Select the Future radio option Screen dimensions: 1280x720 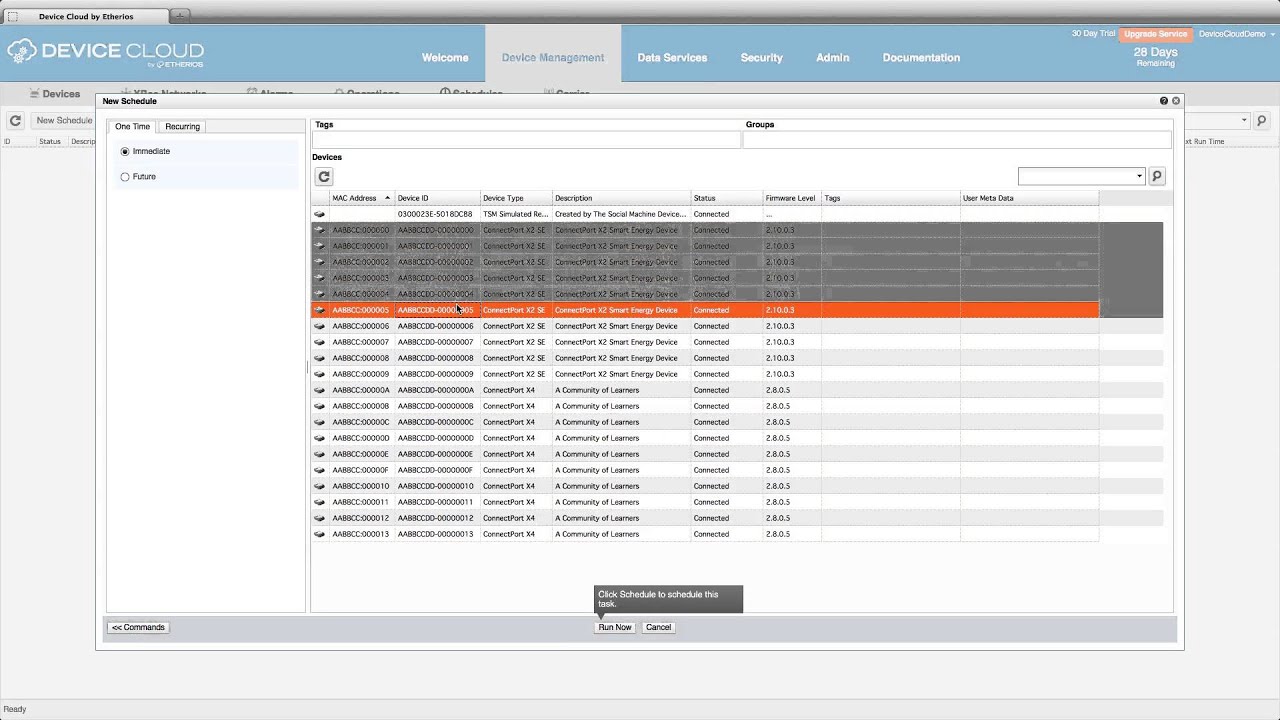pyautogui.click(x=125, y=177)
